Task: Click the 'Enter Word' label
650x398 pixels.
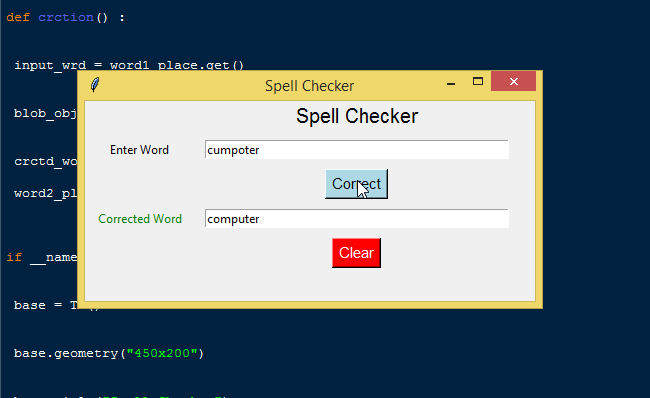Action: [139, 150]
